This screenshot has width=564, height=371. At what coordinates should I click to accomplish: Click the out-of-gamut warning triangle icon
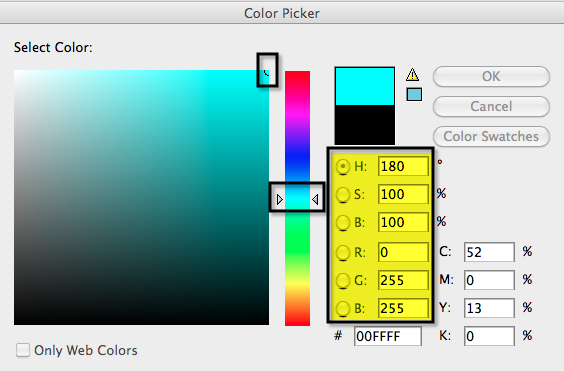(413, 74)
